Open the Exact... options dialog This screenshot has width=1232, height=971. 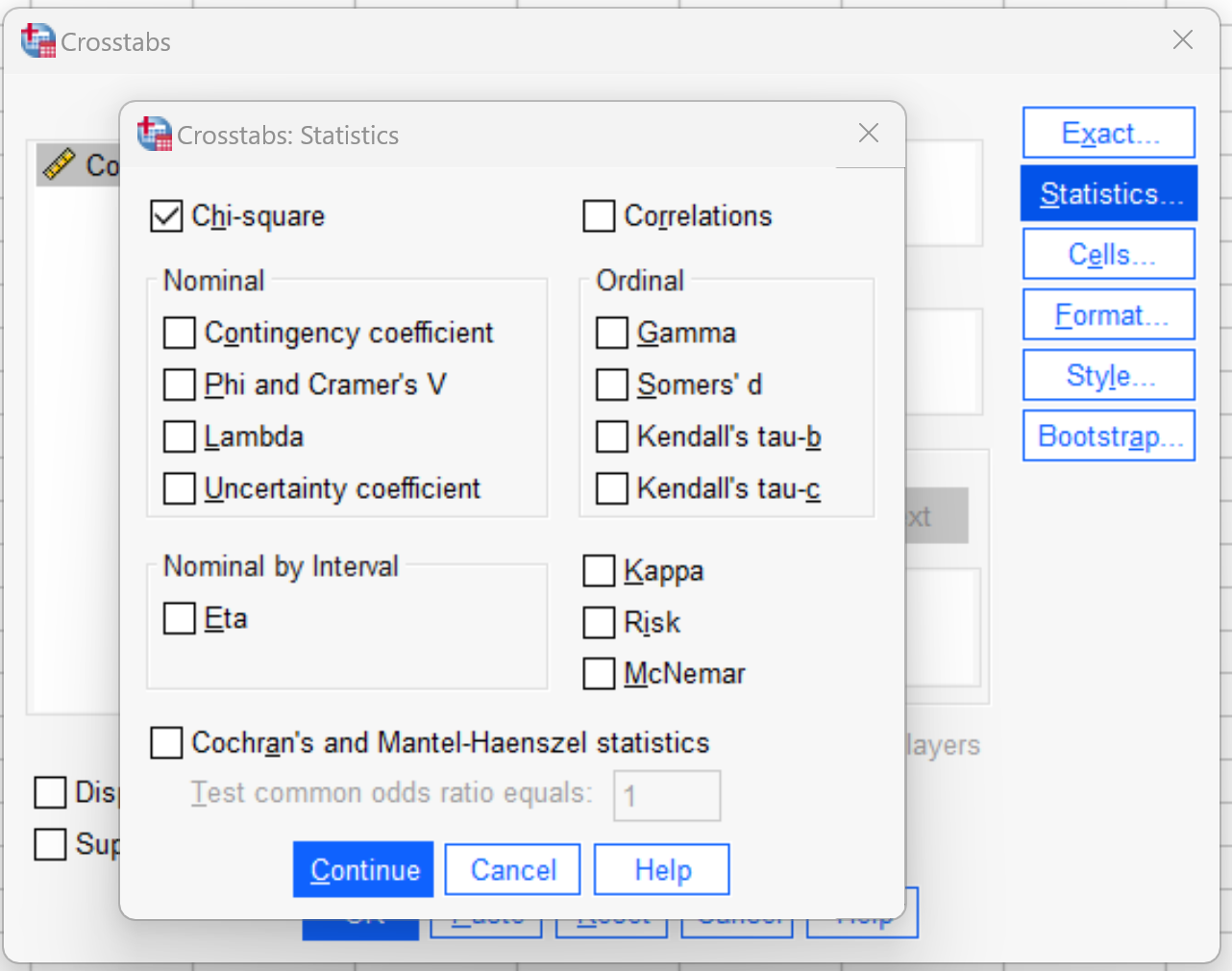(x=1109, y=133)
